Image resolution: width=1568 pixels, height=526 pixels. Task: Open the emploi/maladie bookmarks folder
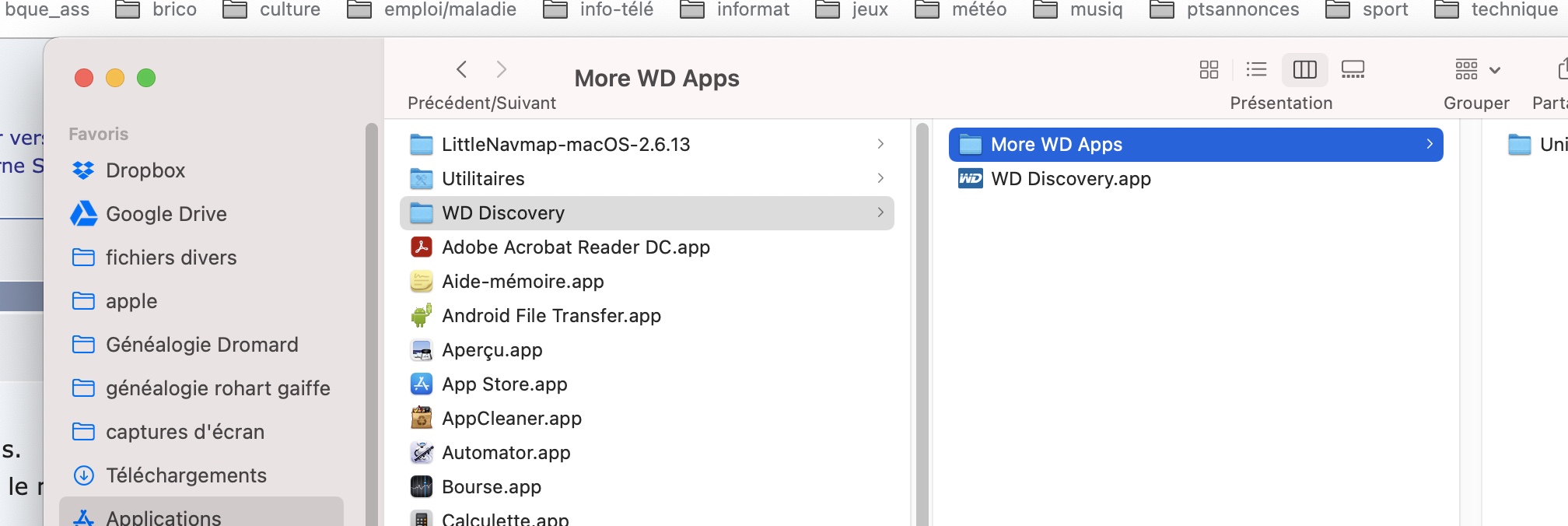[x=432, y=9]
